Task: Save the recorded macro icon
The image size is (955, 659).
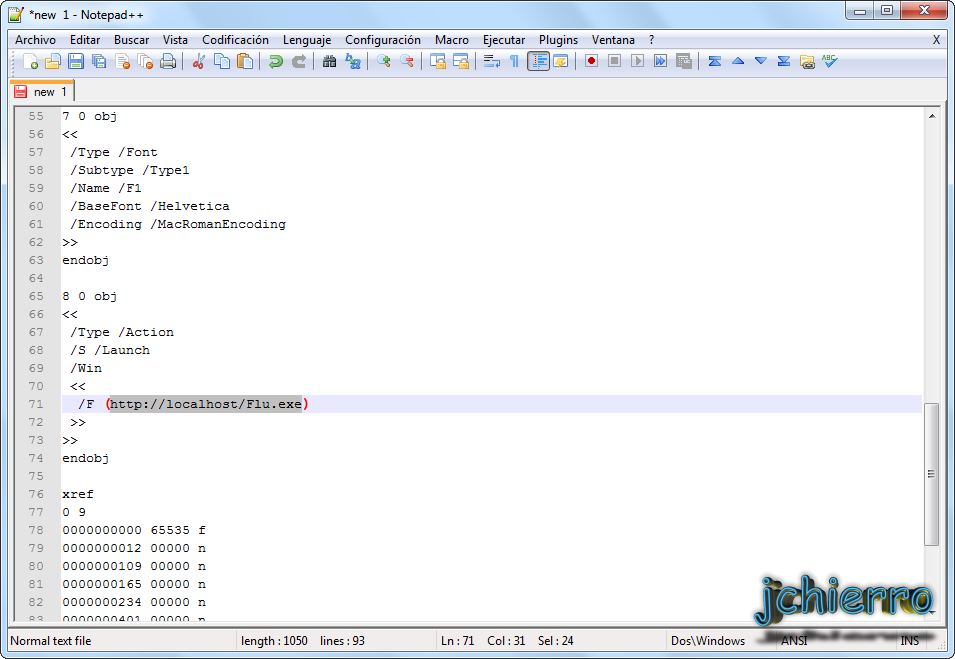Action: pos(683,62)
